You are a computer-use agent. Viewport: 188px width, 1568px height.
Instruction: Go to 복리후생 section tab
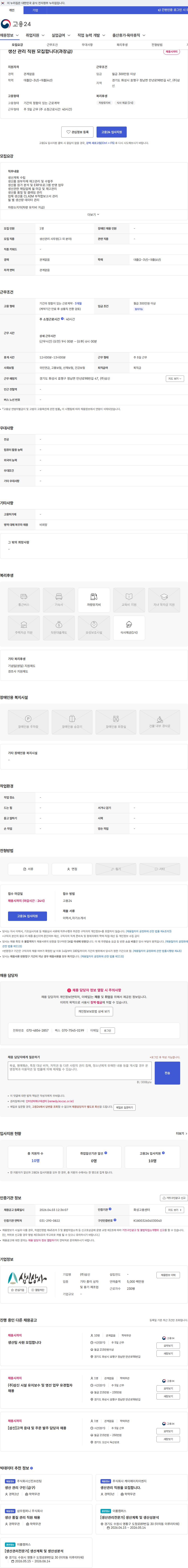pos(122,44)
